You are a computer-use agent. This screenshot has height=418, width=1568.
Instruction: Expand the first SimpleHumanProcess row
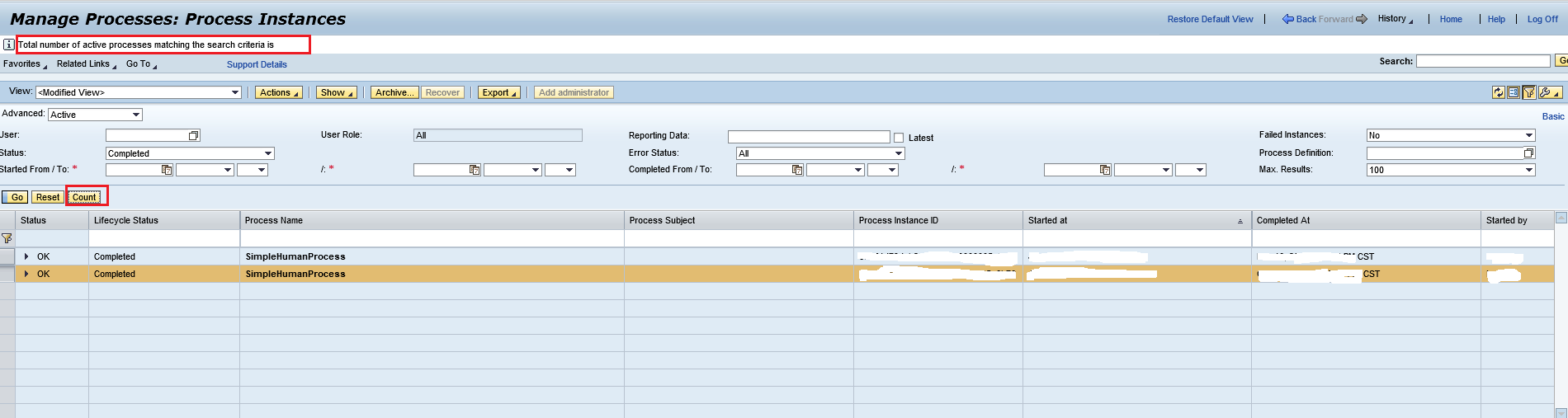pos(27,256)
